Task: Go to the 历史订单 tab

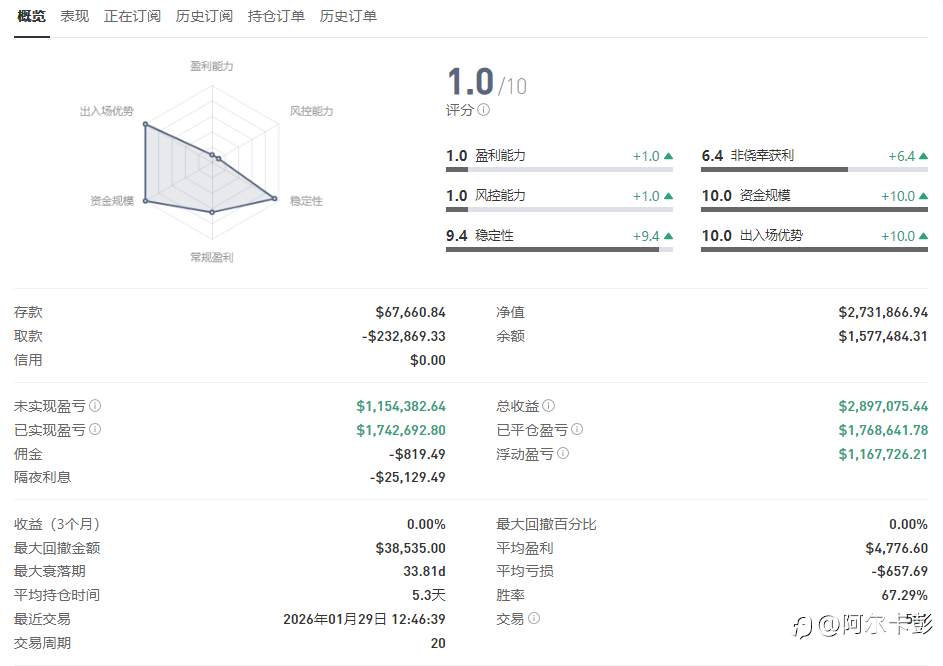Action: tap(348, 16)
